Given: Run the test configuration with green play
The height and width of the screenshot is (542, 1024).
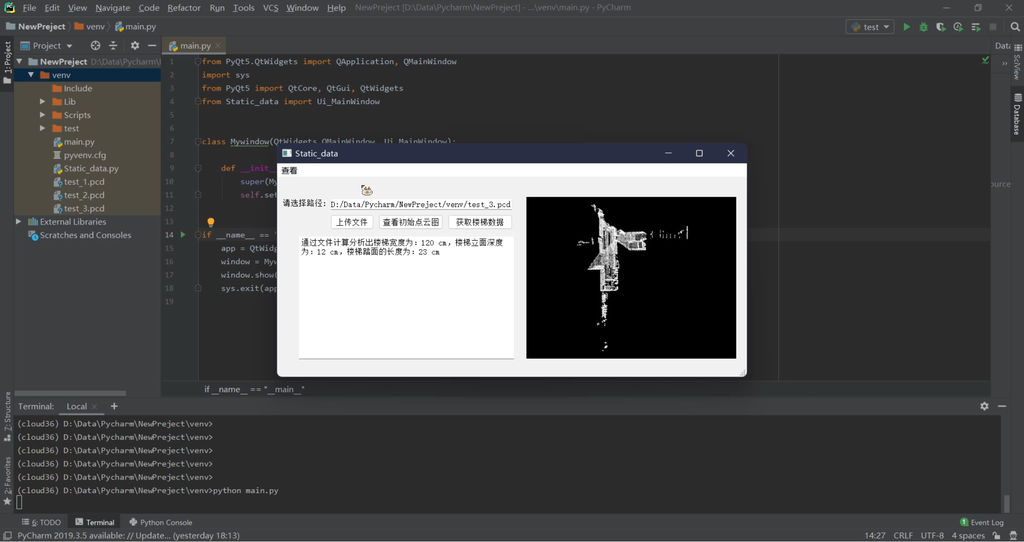Looking at the screenshot, I should pyautogui.click(x=907, y=27).
